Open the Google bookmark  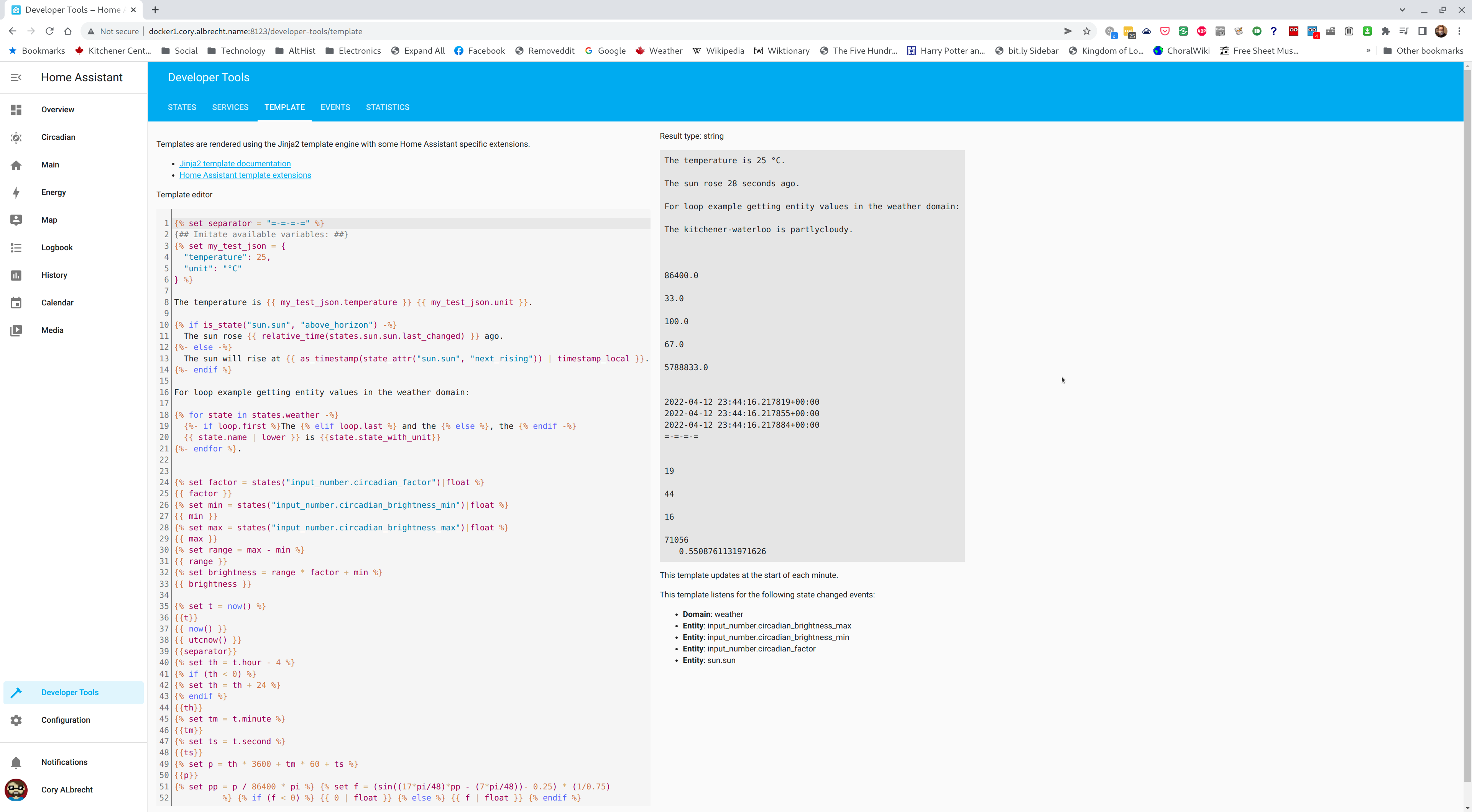pos(605,51)
